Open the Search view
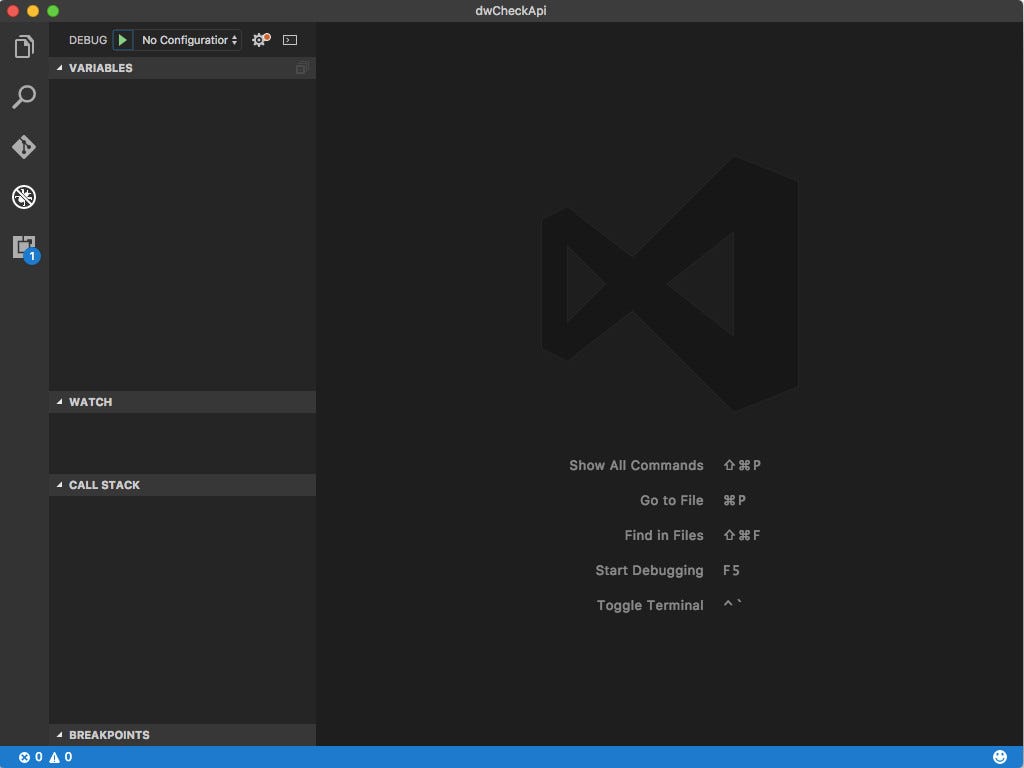This screenshot has height=768, width=1024. (x=24, y=97)
